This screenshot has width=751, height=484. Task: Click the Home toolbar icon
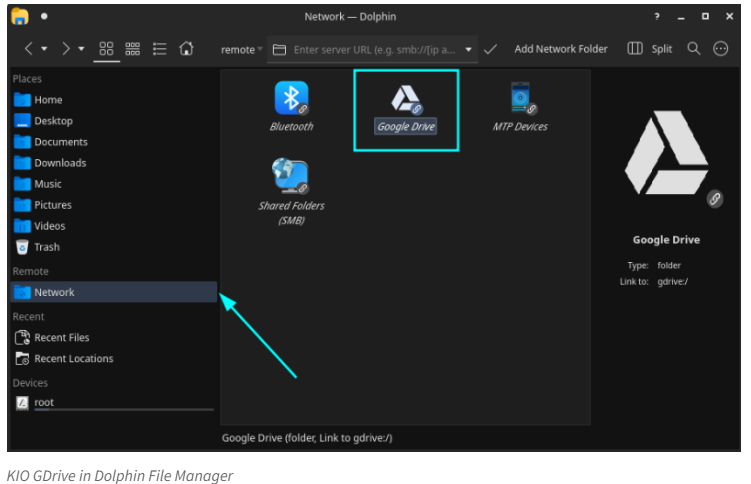coord(186,49)
